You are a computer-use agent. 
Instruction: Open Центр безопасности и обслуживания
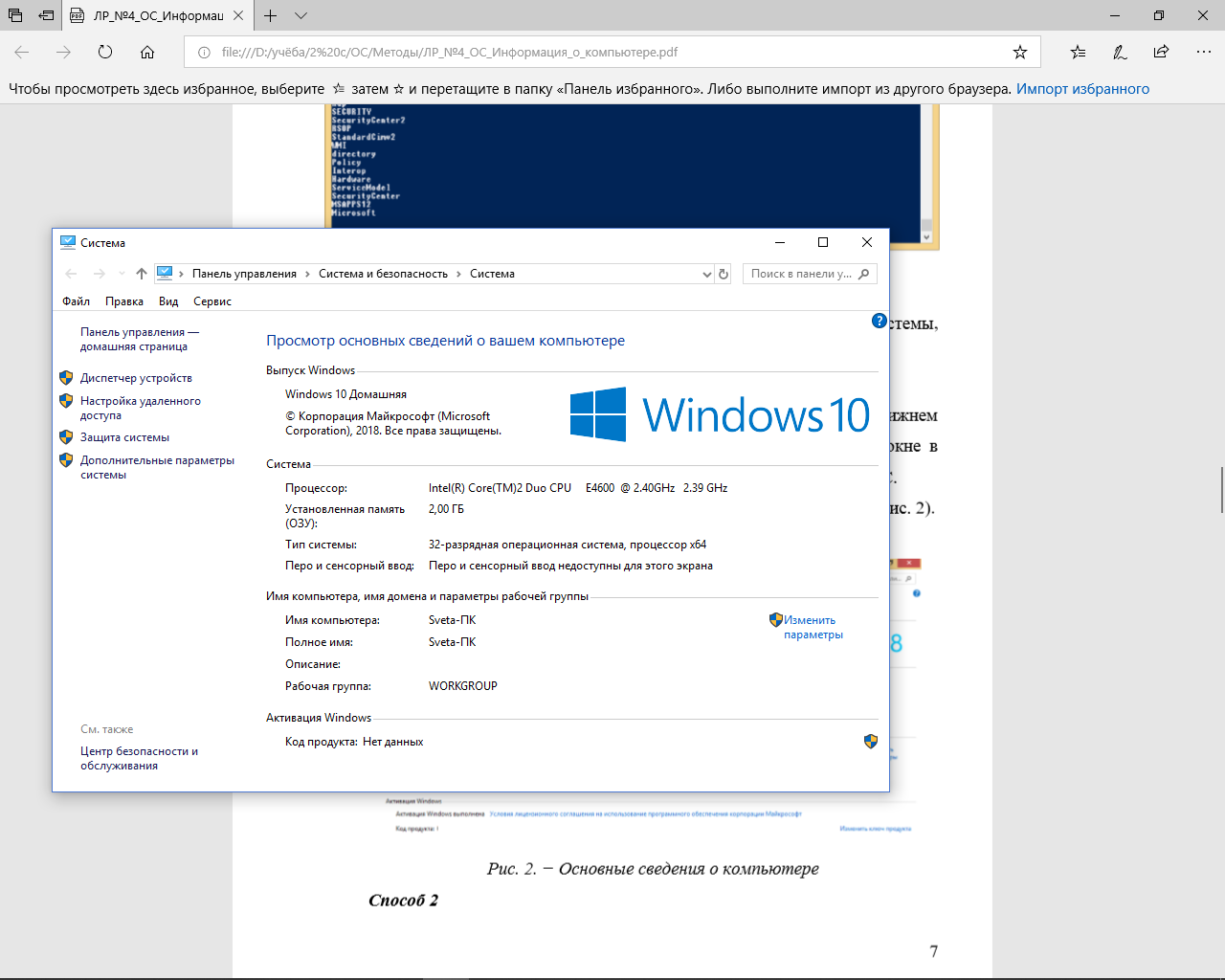tap(139, 758)
